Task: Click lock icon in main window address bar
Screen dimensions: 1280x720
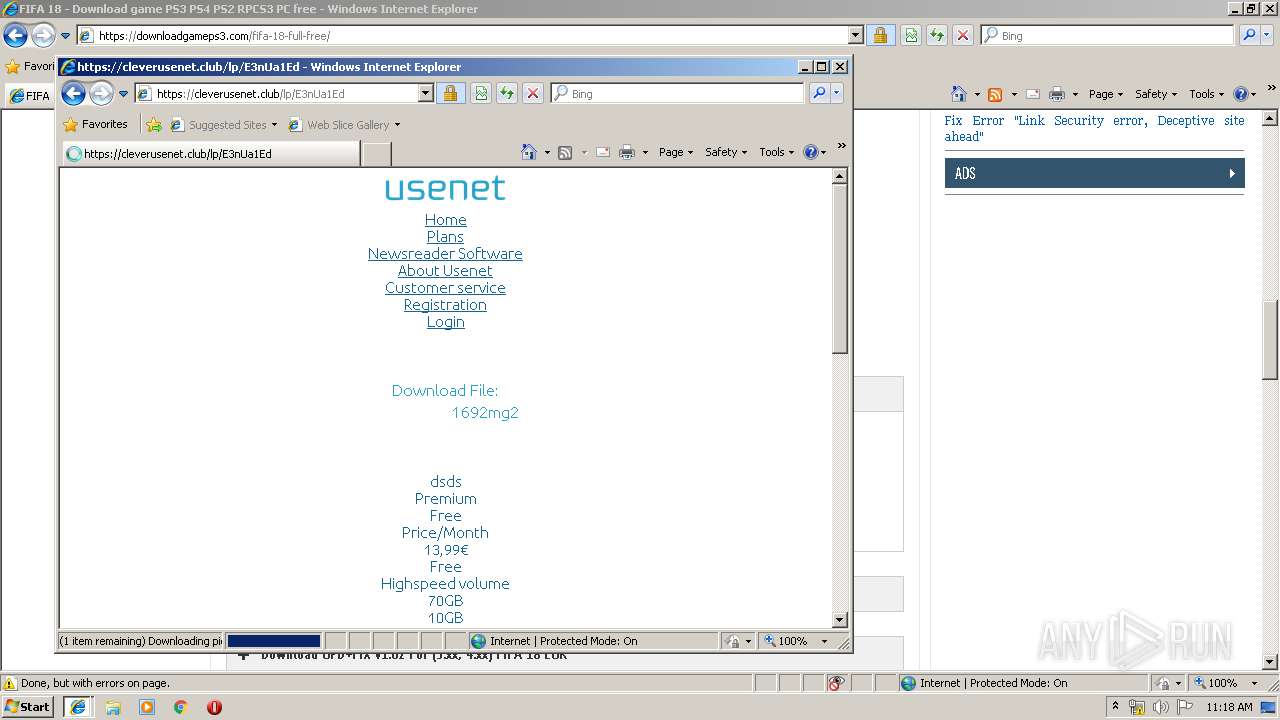Action: coord(880,35)
